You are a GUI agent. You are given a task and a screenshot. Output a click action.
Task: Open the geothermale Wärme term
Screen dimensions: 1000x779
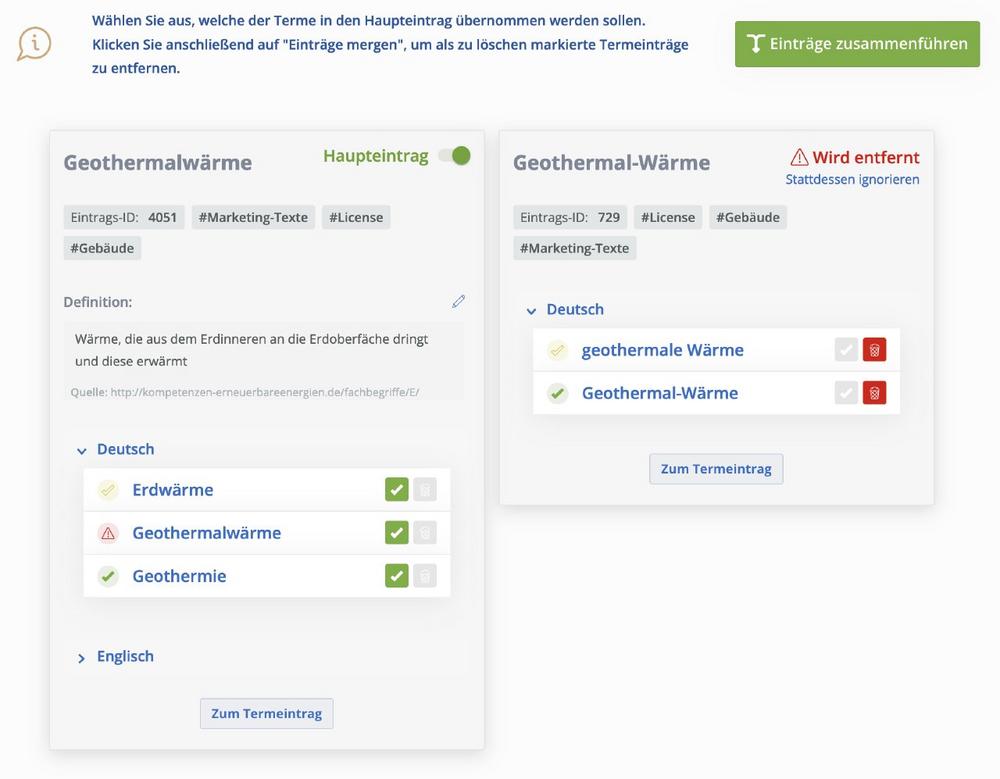[663, 350]
